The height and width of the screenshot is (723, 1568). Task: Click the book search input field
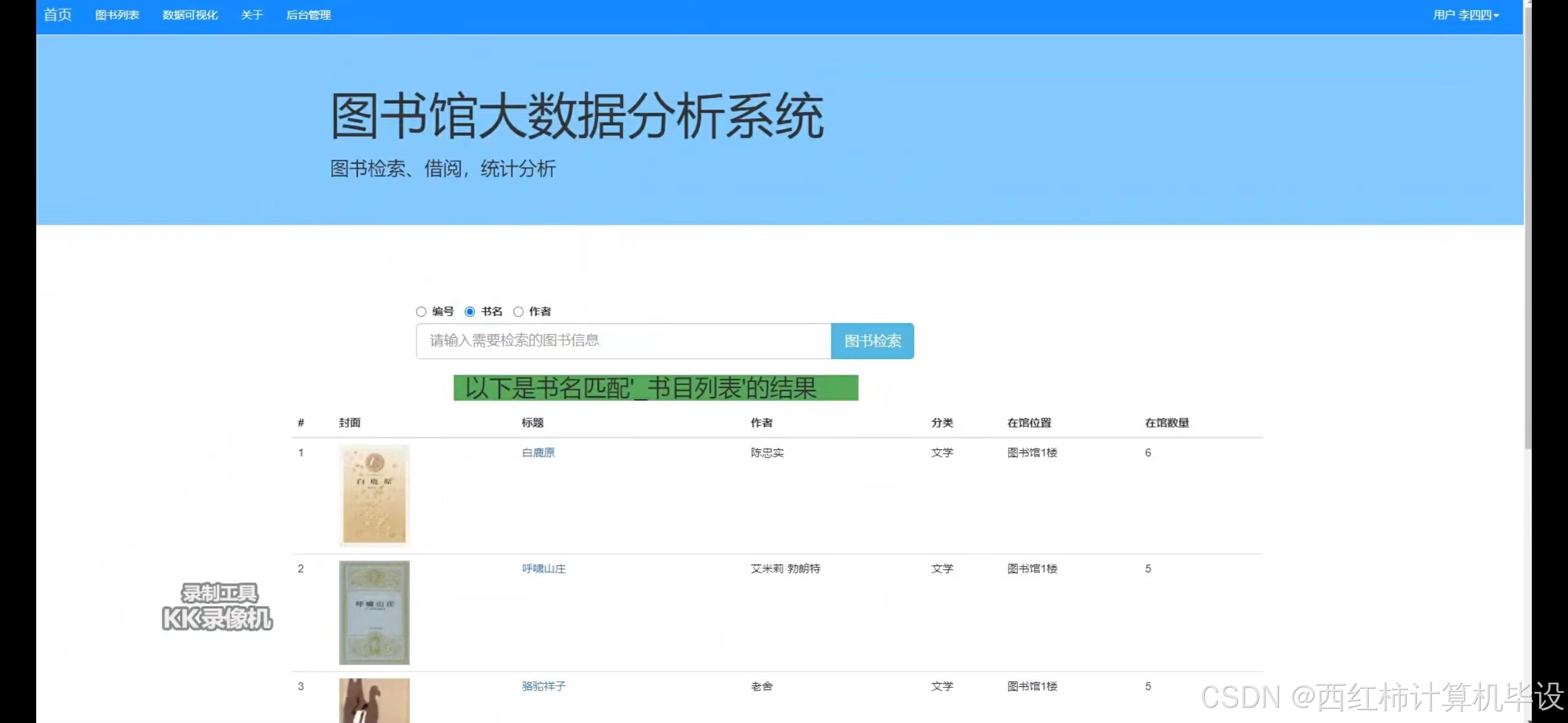(x=623, y=340)
